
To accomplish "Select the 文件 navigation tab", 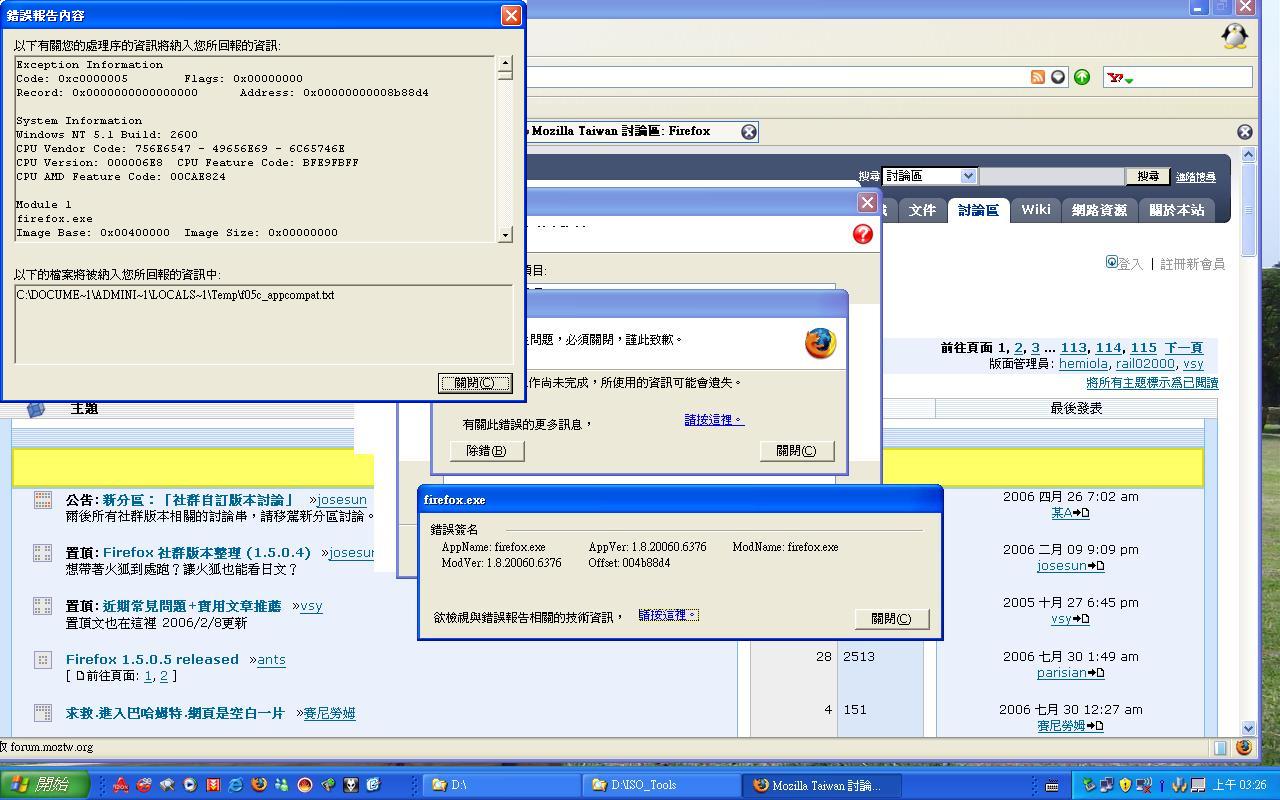I will [922, 210].
